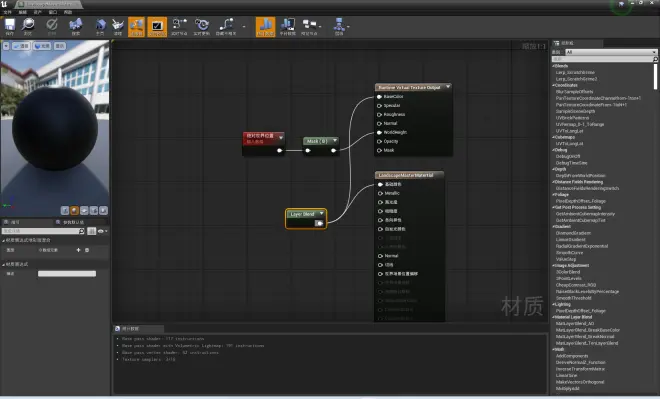This screenshot has width=660, height=399.
Task: Click the property matrix grid icon
Action: click(x=91, y=231)
